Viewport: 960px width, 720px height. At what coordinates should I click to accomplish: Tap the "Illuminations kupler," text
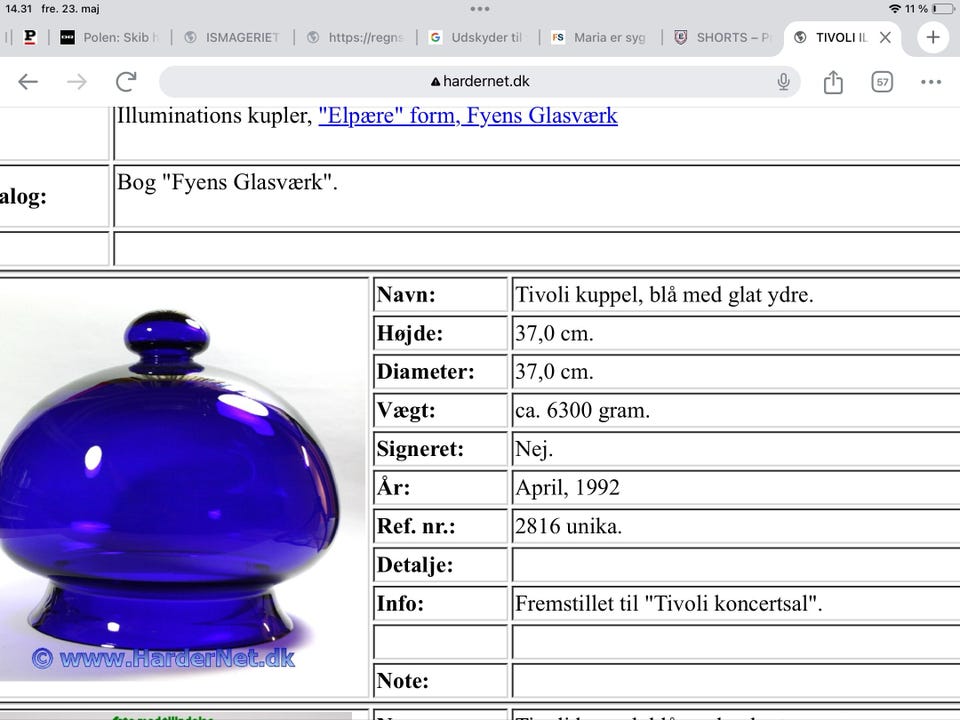(215, 116)
